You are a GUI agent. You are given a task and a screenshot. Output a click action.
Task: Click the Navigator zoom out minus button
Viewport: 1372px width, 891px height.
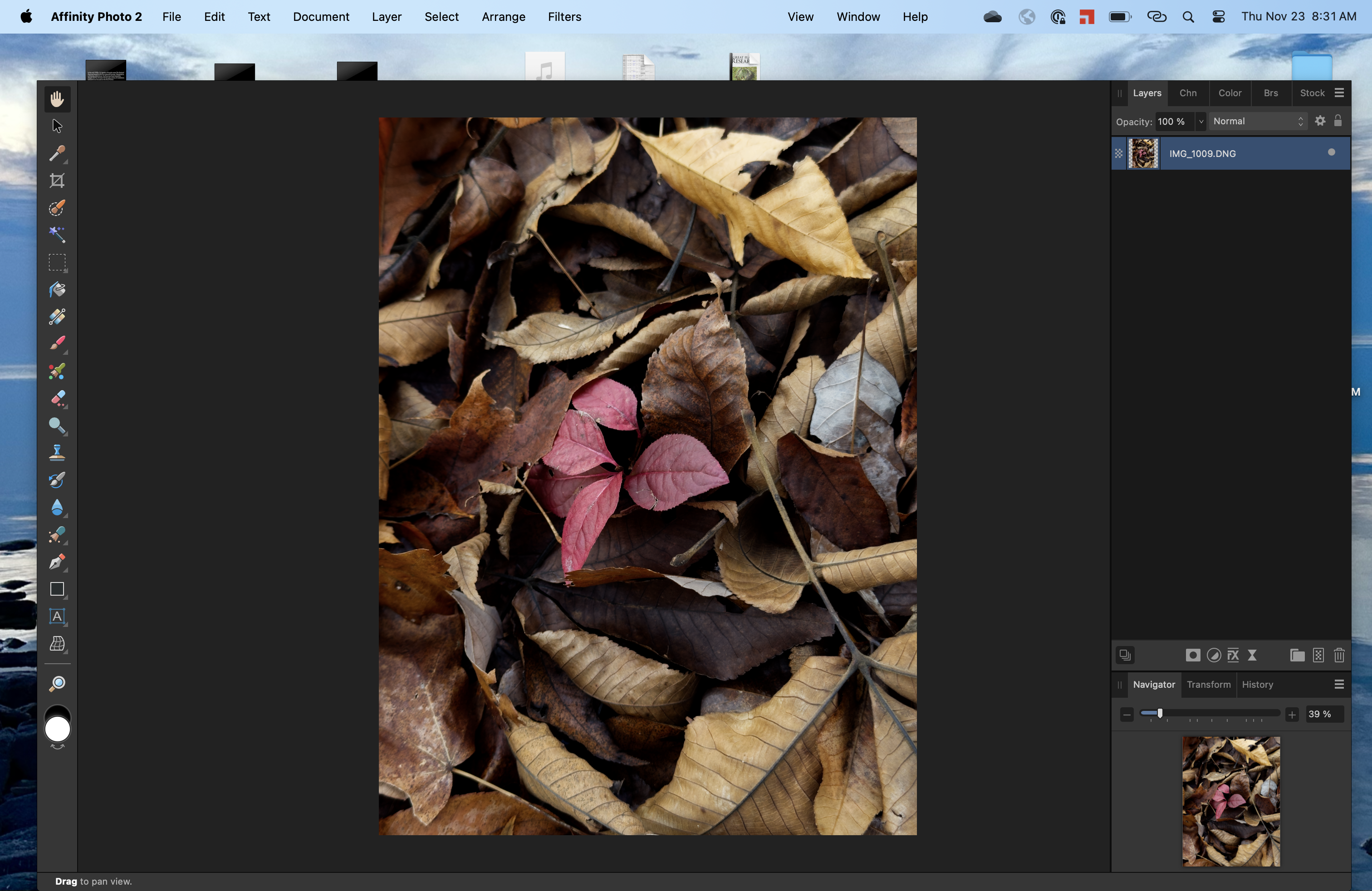coord(1127,715)
